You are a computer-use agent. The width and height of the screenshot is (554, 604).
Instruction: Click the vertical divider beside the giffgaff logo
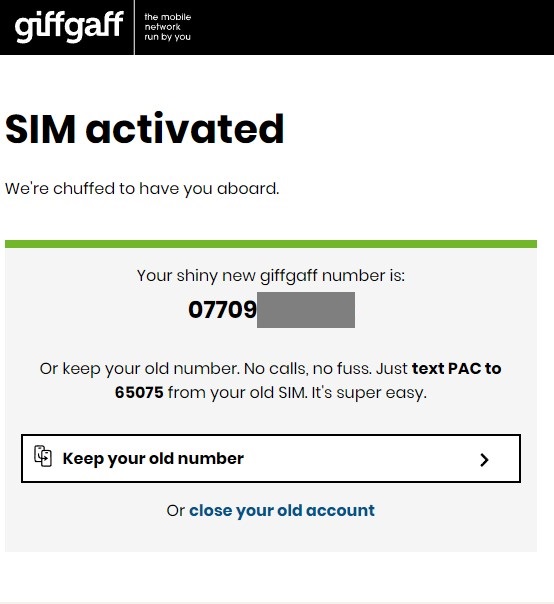134,27
